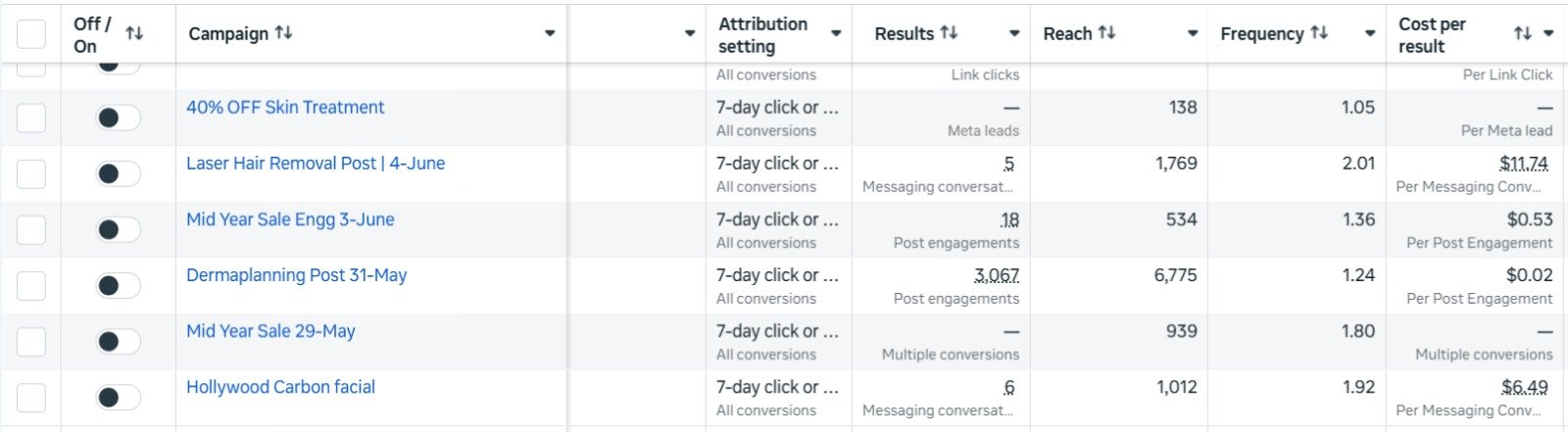Click the sort arrows beside the Campaign header
Image resolution: width=1568 pixels, height=432 pixels.
(283, 33)
